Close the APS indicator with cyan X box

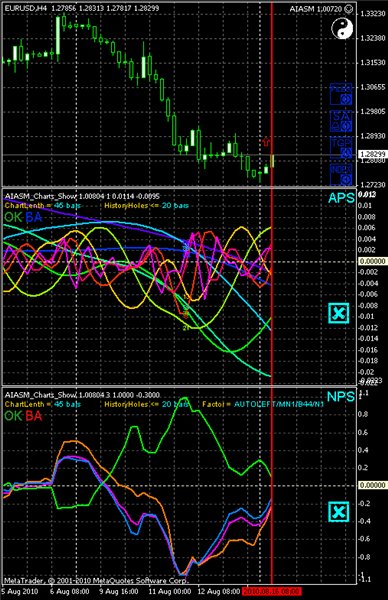(339, 313)
